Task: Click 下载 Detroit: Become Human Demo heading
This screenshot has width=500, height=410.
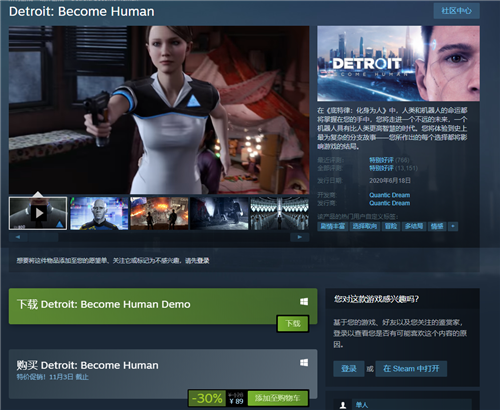Action: pyautogui.click(x=104, y=304)
